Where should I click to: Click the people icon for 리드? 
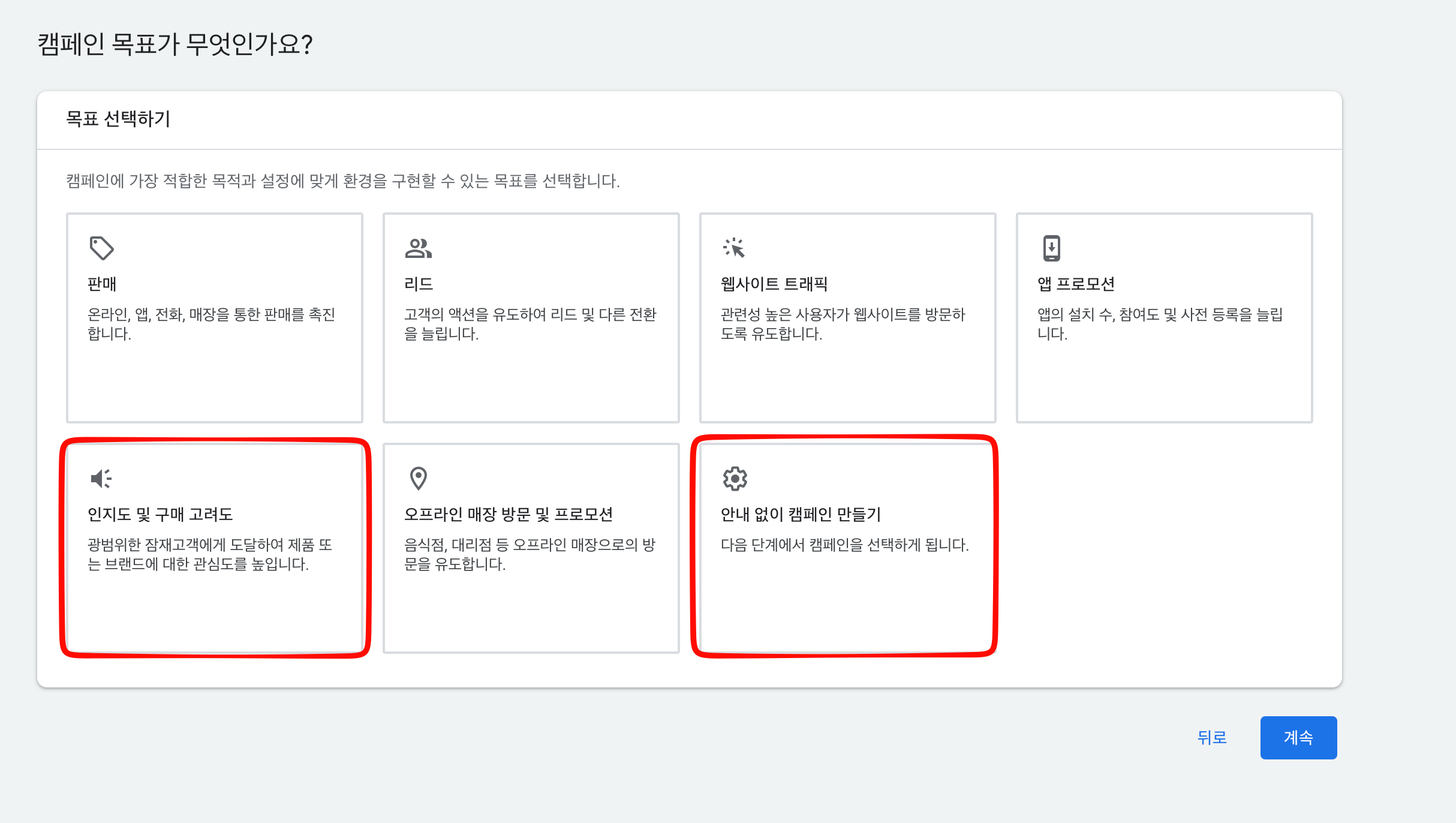pyautogui.click(x=418, y=248)
